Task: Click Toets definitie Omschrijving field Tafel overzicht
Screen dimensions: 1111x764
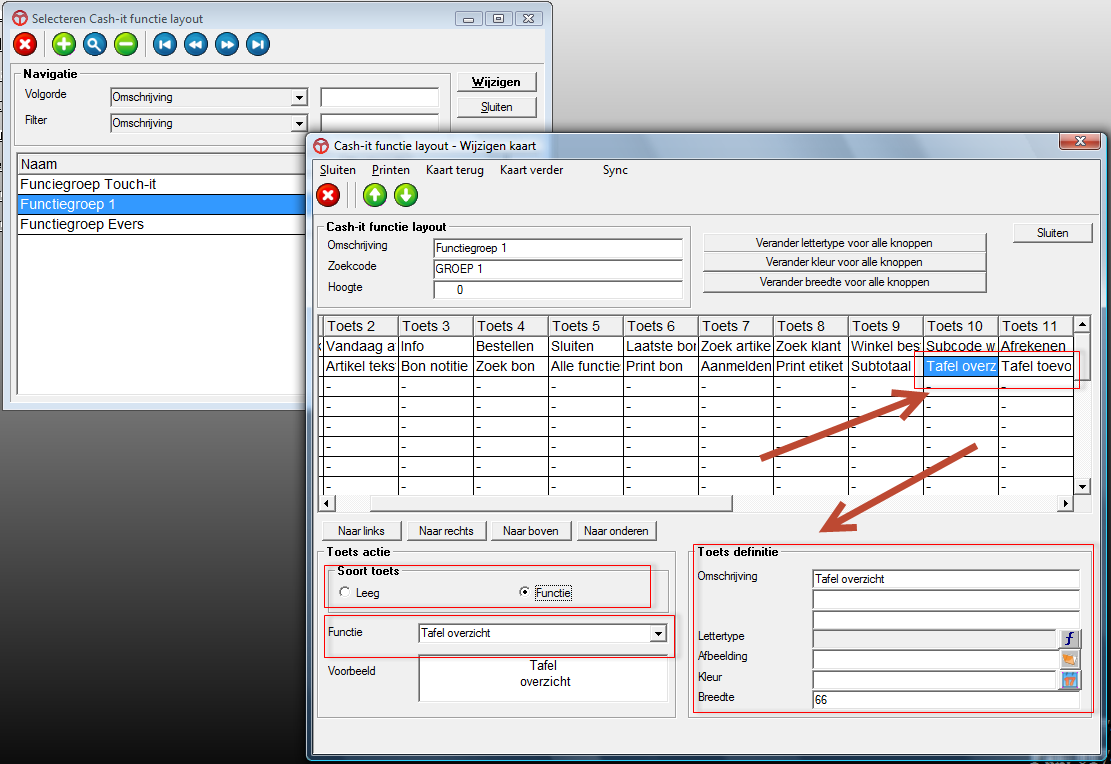Action: (946, 579)
